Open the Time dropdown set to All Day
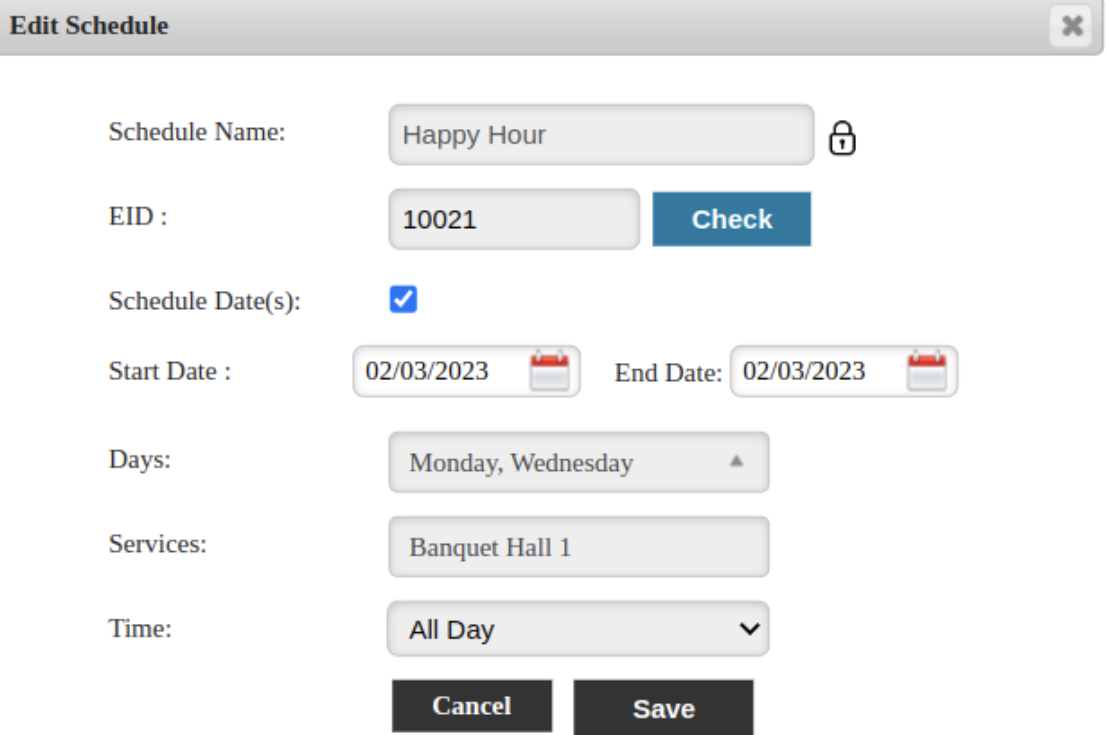The height and width of the screenshot is (735, 1106). [578, 629]
